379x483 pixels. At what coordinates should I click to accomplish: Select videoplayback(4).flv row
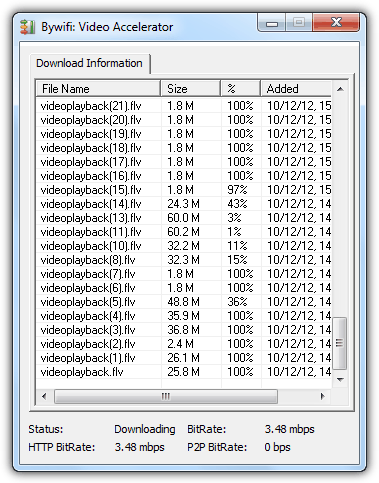[x=184, y=316]
